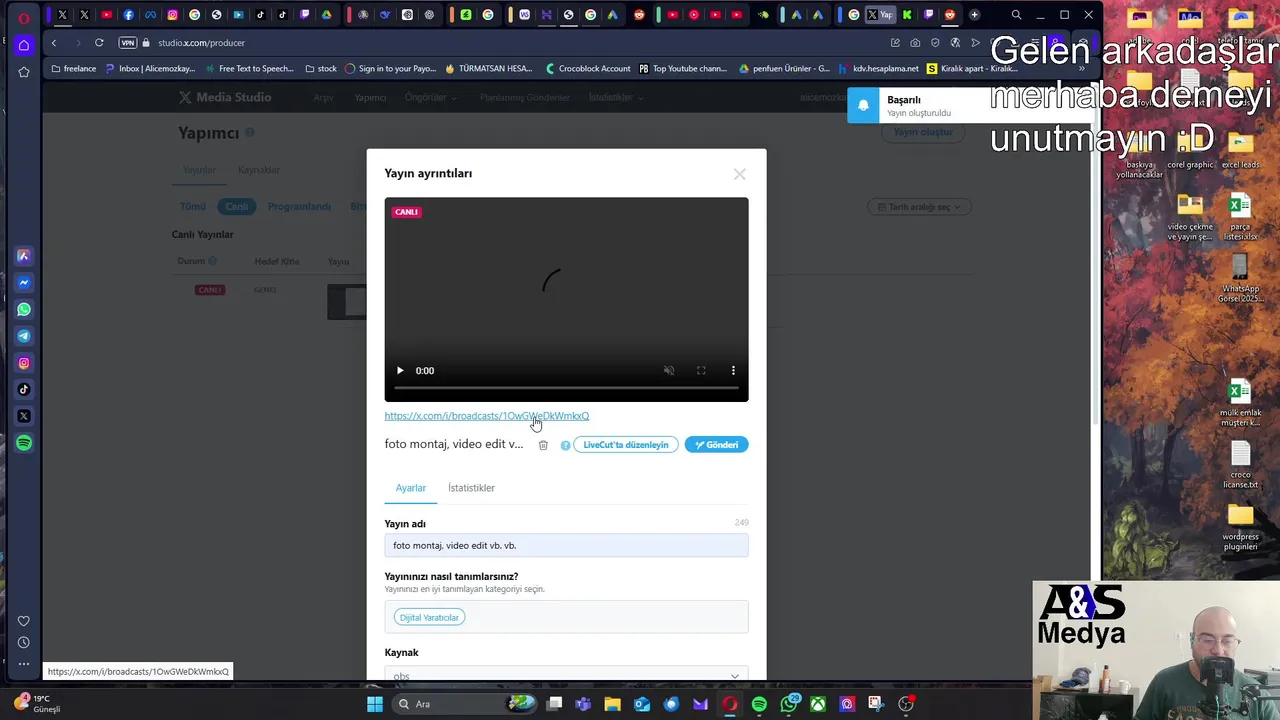Open Spotify in Opera sidebar
The image size is (1280, 720).
(24, 443)
